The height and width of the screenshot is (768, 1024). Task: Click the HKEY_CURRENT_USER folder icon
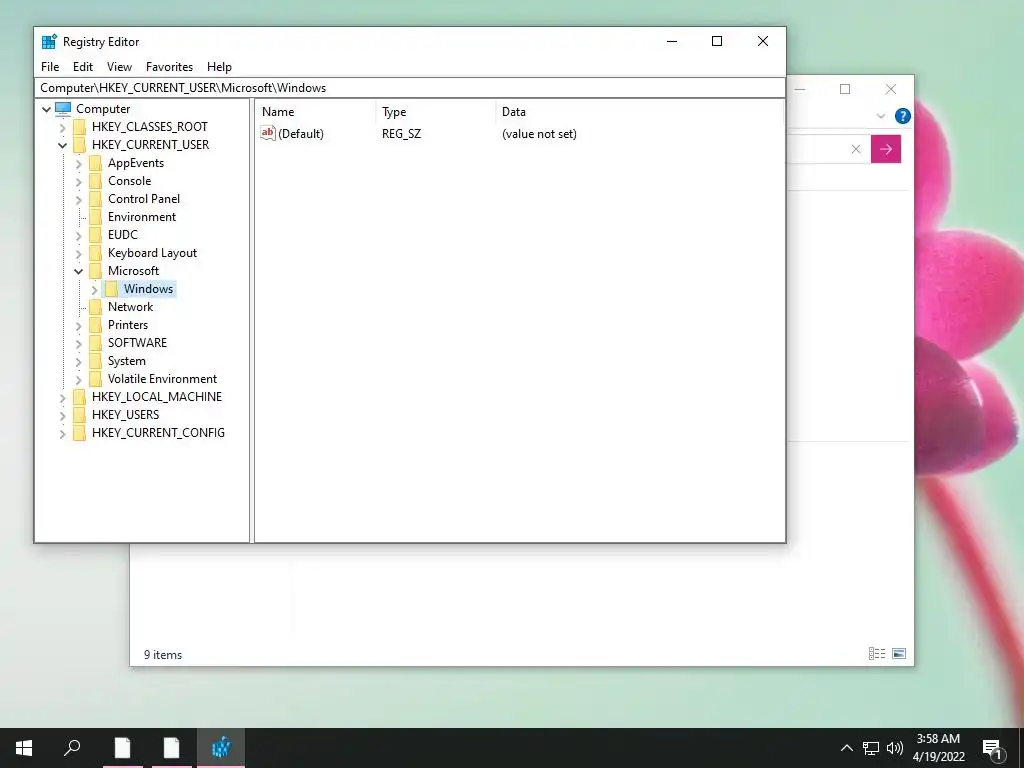[x=79, y=144]
